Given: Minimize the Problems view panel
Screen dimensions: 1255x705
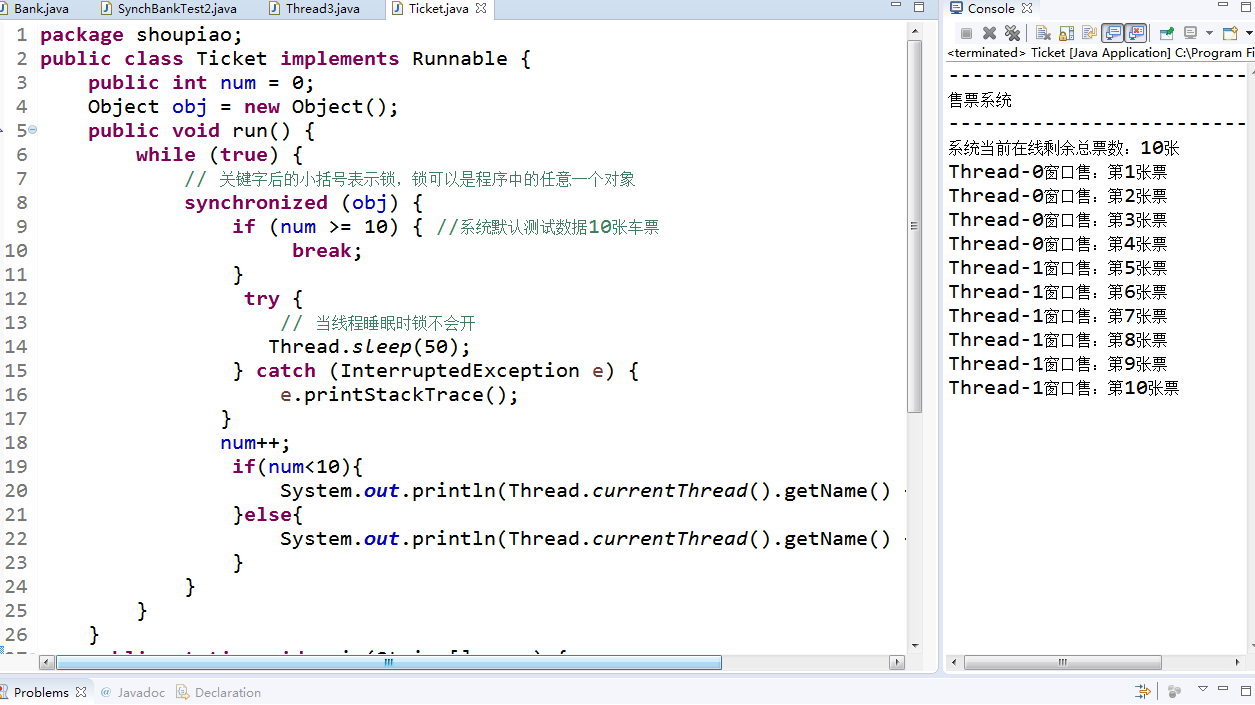Looking at the screenshot, I should 1223,688.
